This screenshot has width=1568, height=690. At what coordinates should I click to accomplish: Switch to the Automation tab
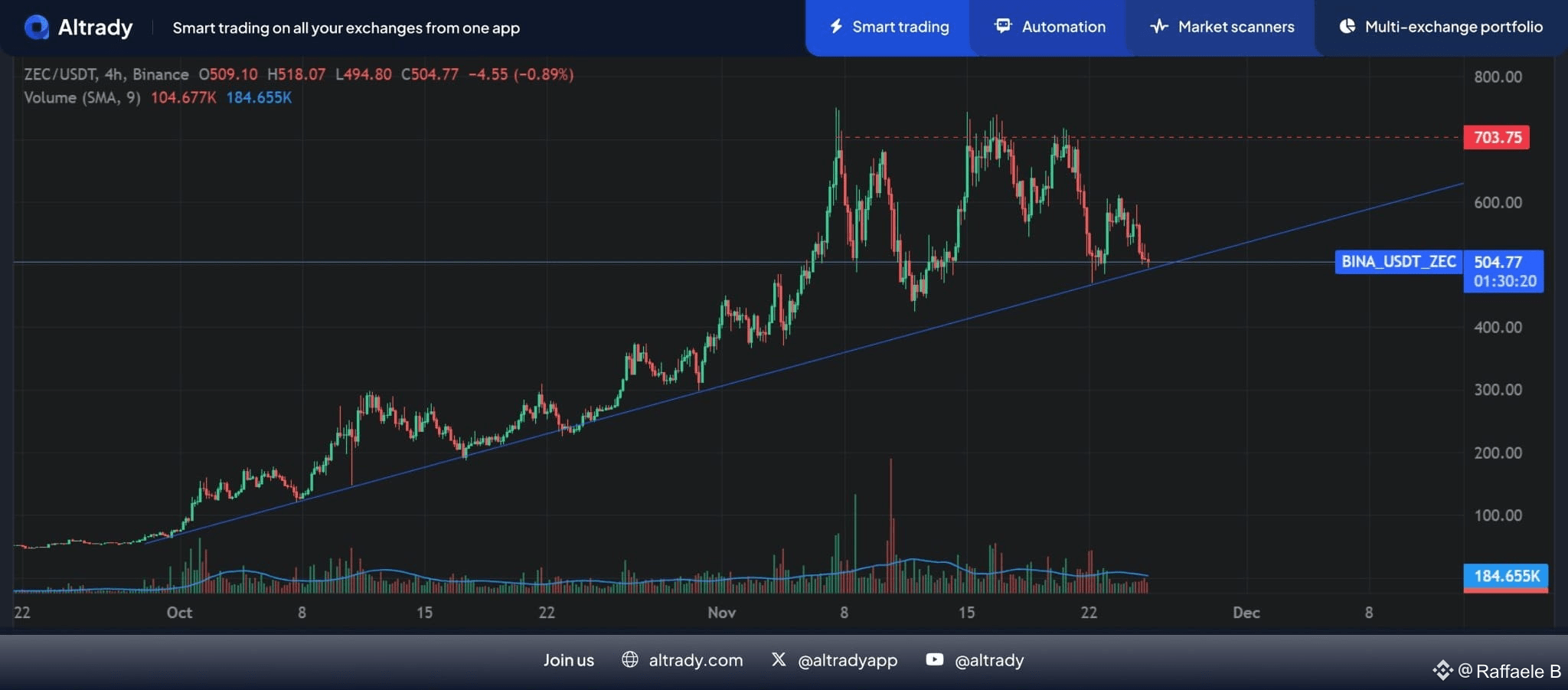click(x=1049, y=28)
